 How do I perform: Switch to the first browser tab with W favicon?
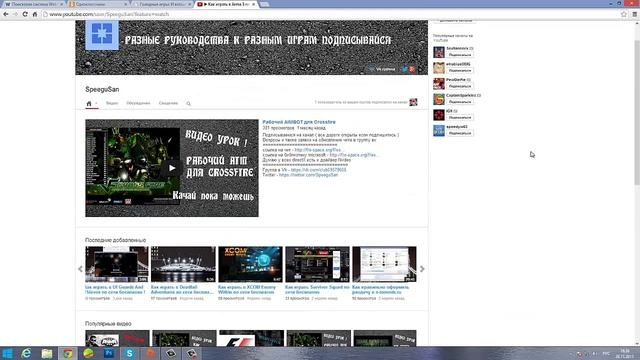point(33,4)
